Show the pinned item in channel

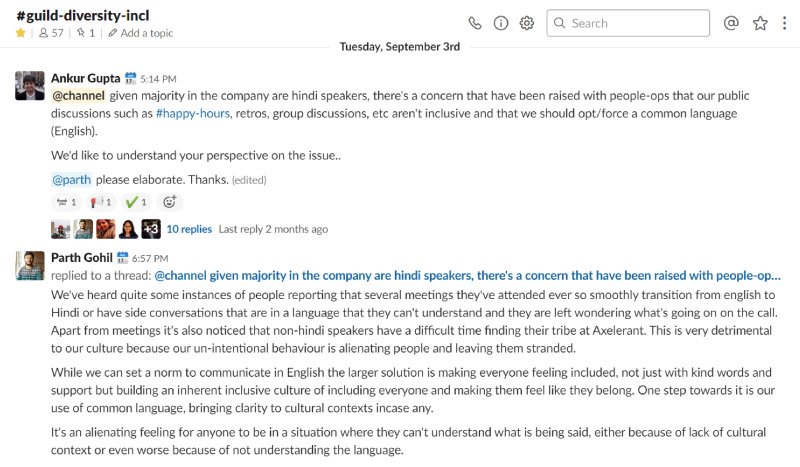[86, 33]
